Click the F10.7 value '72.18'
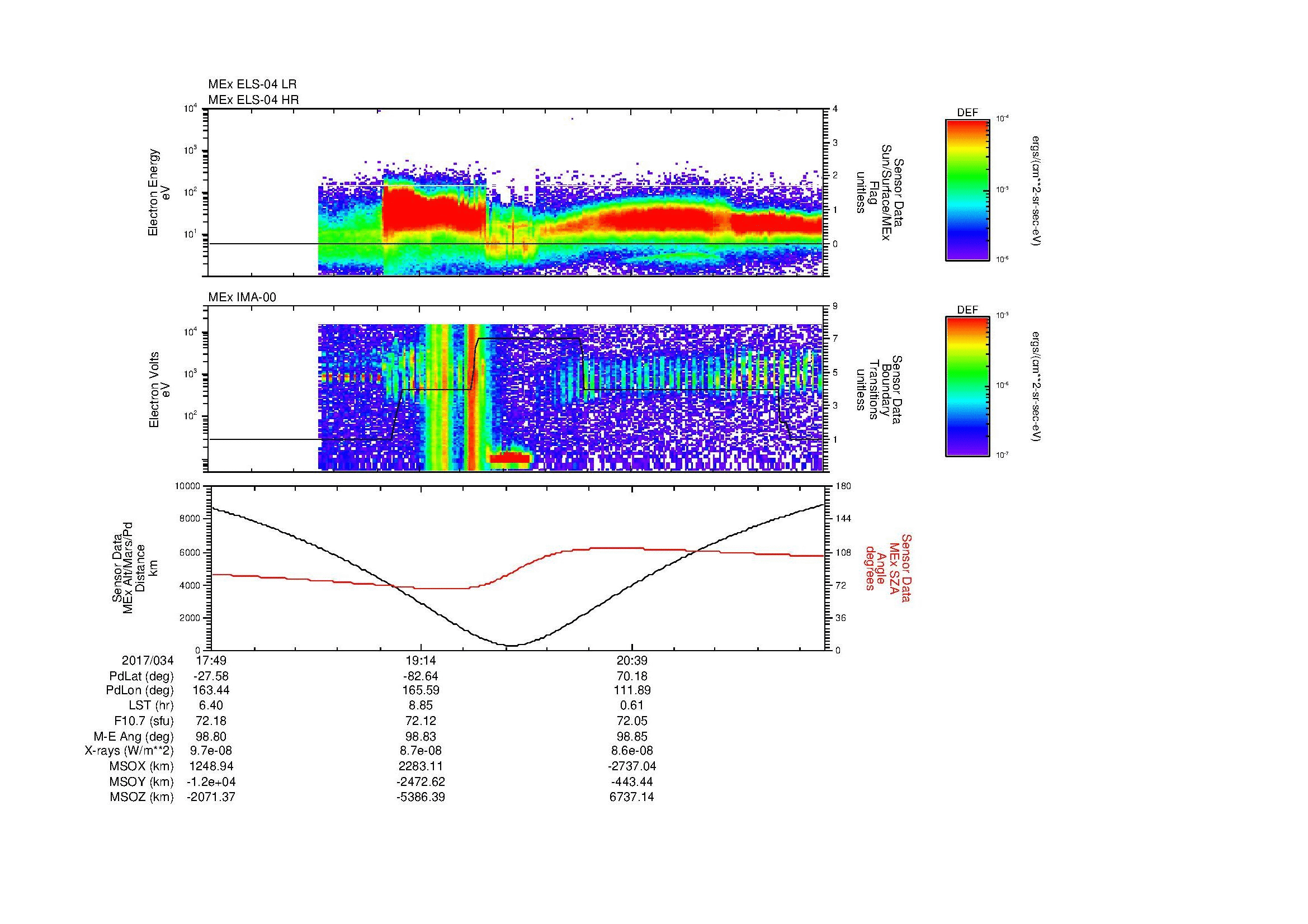1308x924 pixels. 211,721
